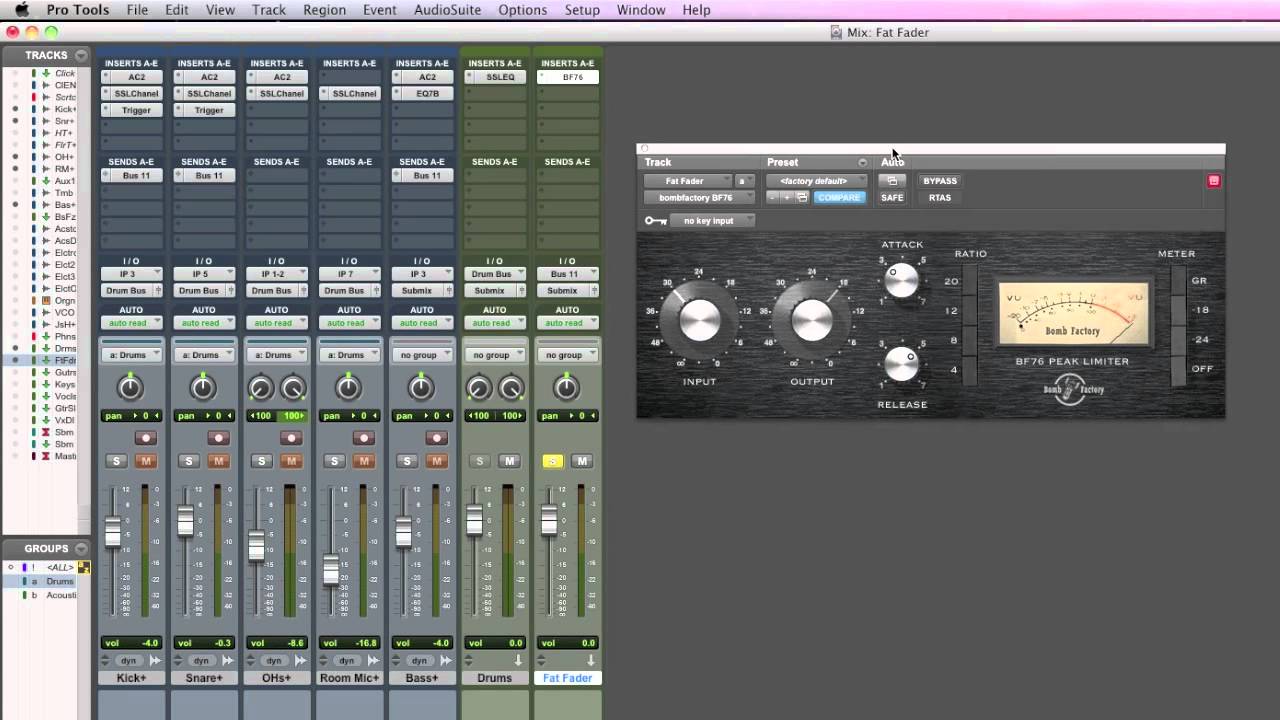Open the Snare+ output window icon

230,290
